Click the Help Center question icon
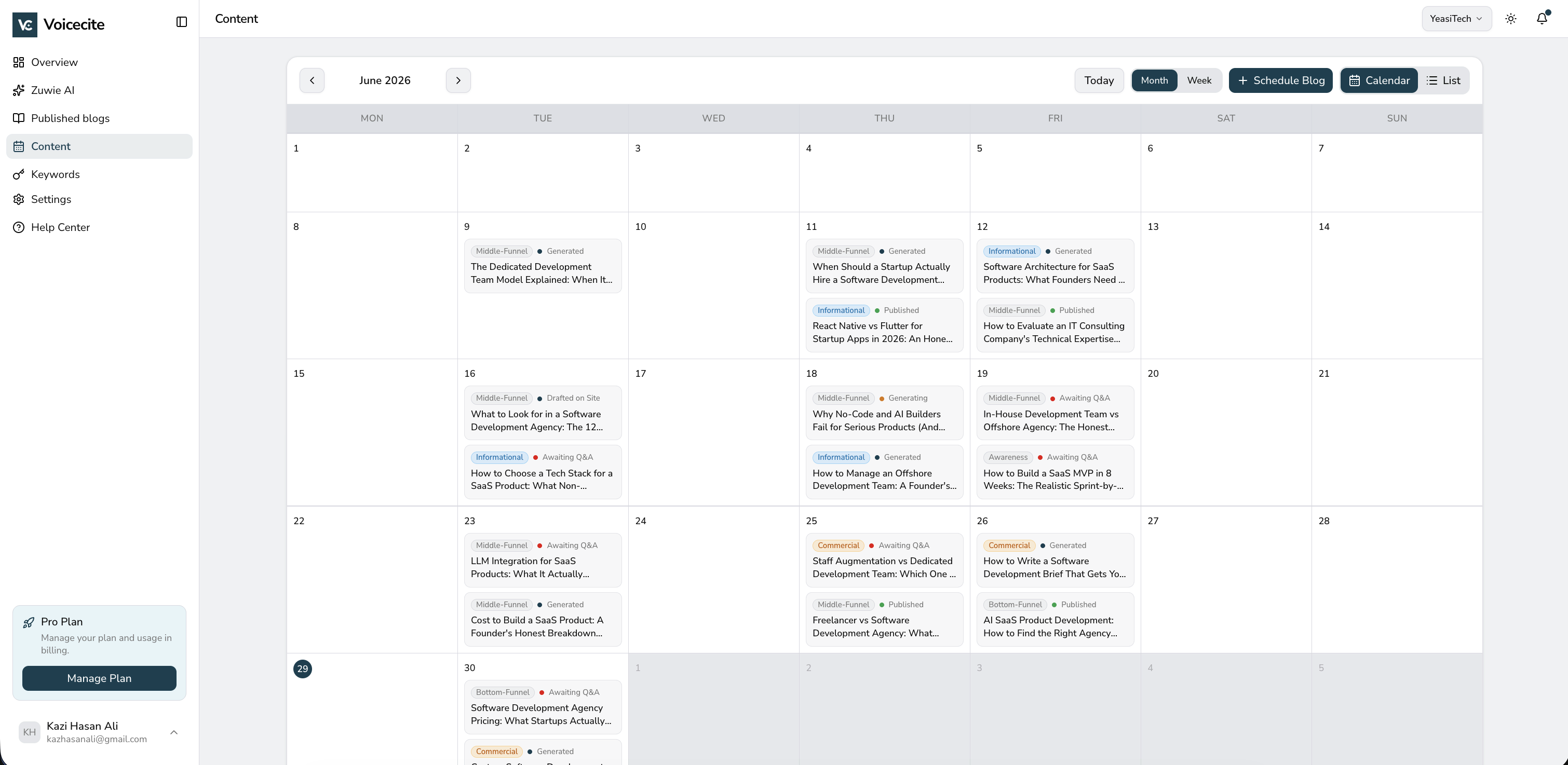This screenshot has height=765, width=1568. pos(19,227)
